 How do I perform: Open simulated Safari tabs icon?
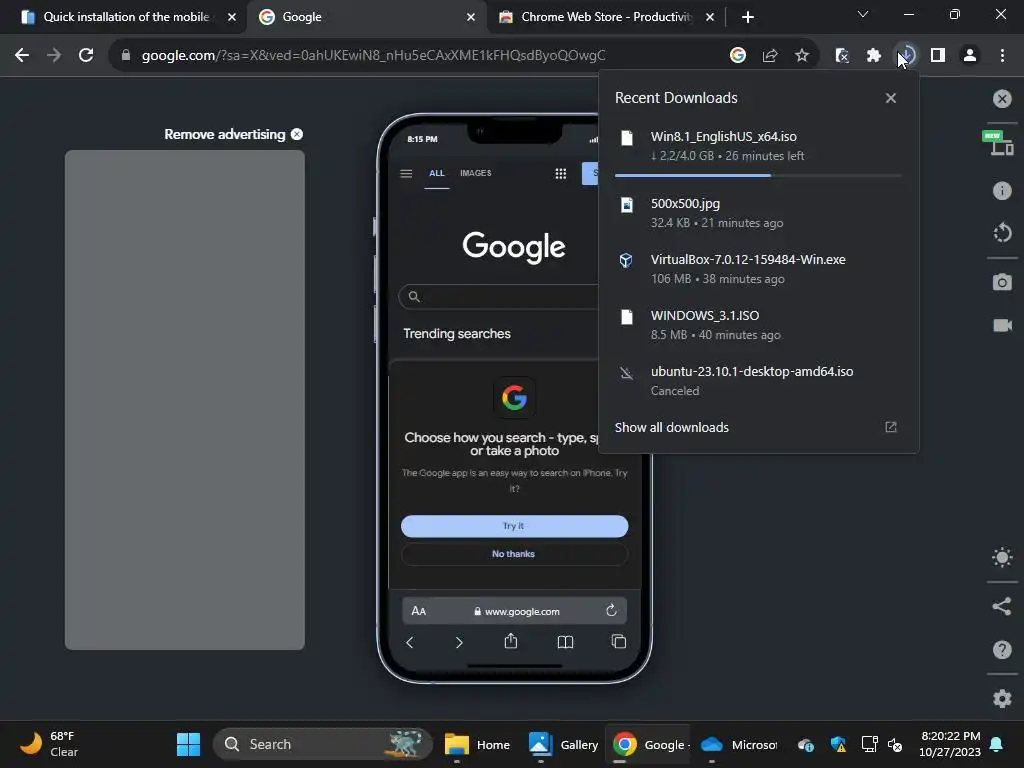[618, 641]
